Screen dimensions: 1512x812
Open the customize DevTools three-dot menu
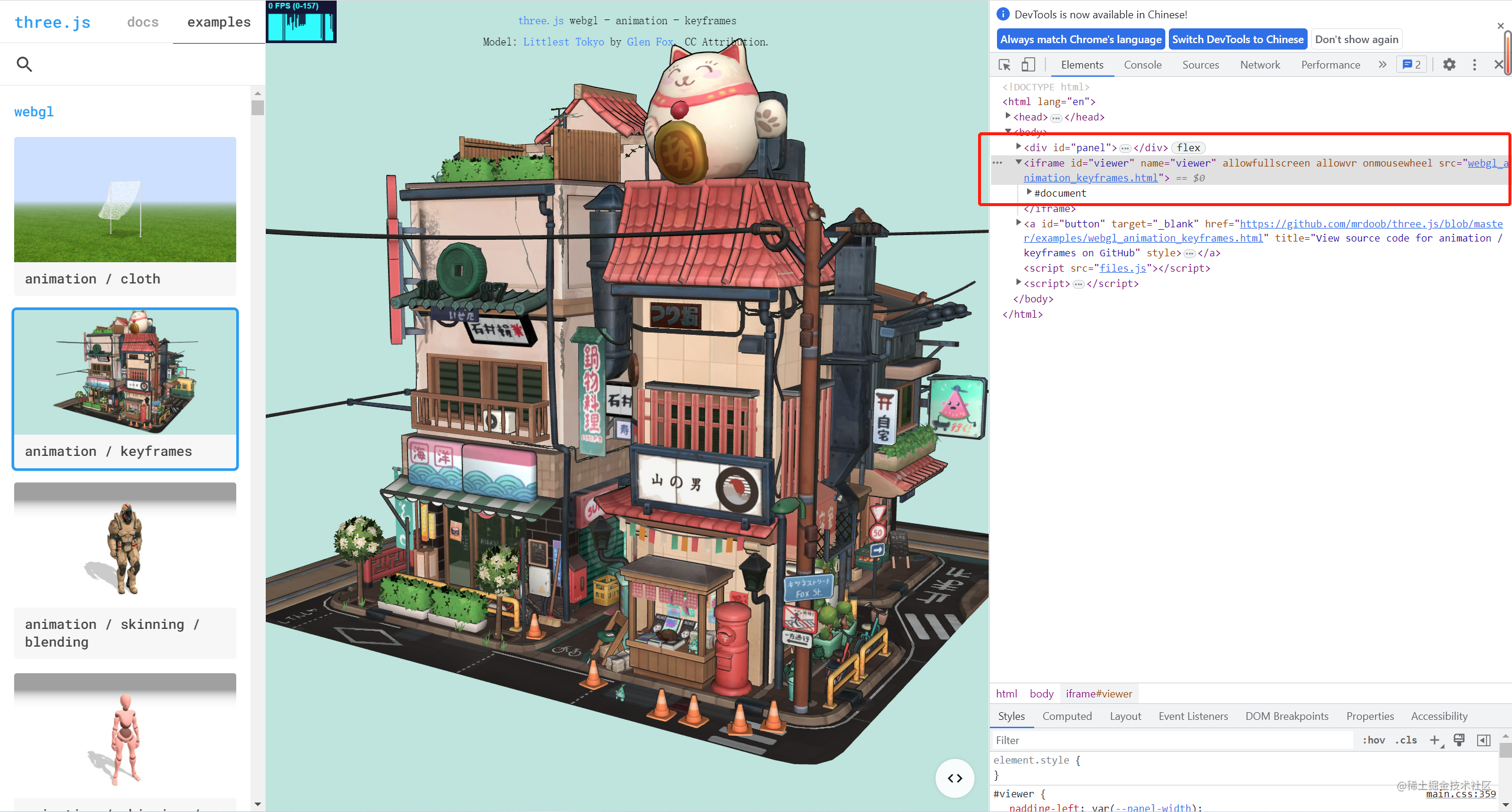[1475, 64]
